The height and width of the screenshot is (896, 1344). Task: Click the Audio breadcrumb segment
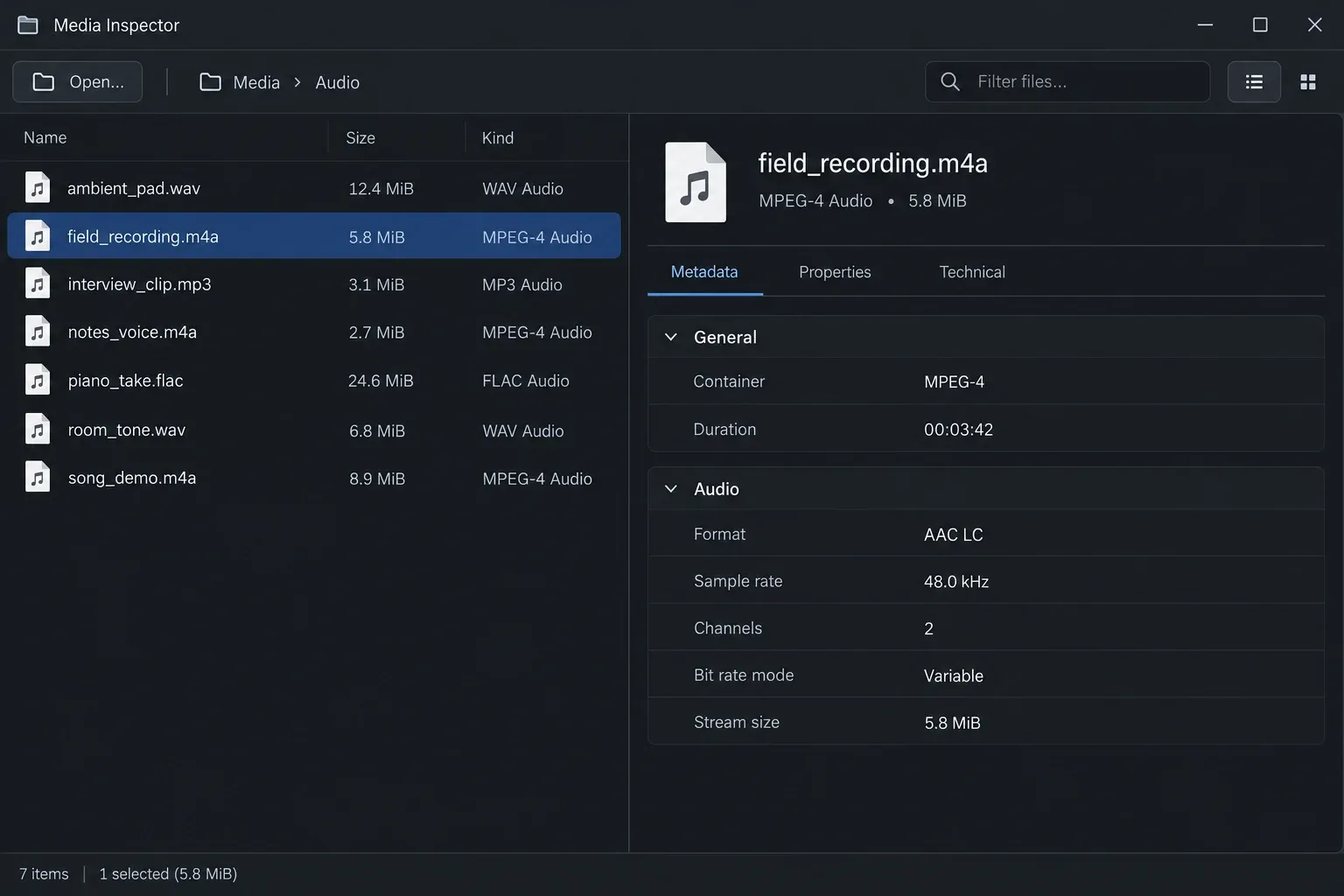tap(338, 82)
